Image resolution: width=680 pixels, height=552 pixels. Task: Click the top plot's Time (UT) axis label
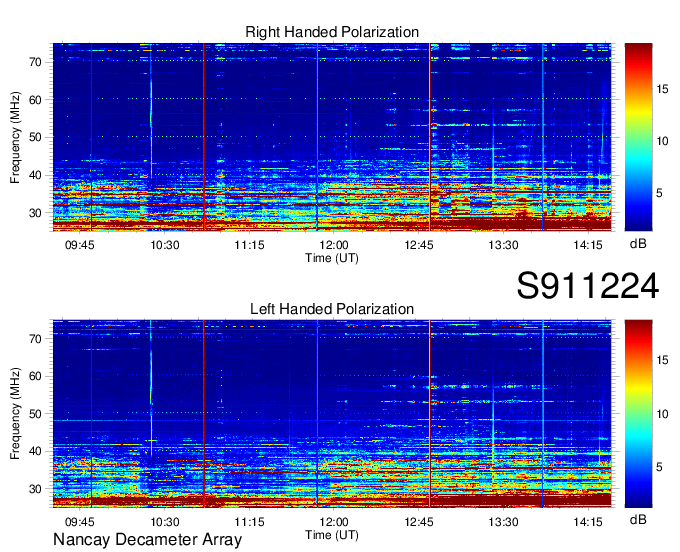(x=332, y=258)
